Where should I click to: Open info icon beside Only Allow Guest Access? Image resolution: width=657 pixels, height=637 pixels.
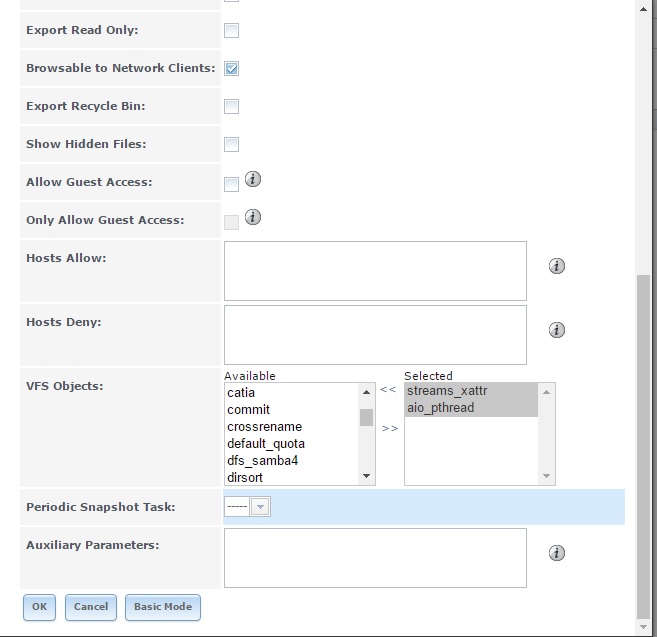pyautogui.click(x=253, y=217)
